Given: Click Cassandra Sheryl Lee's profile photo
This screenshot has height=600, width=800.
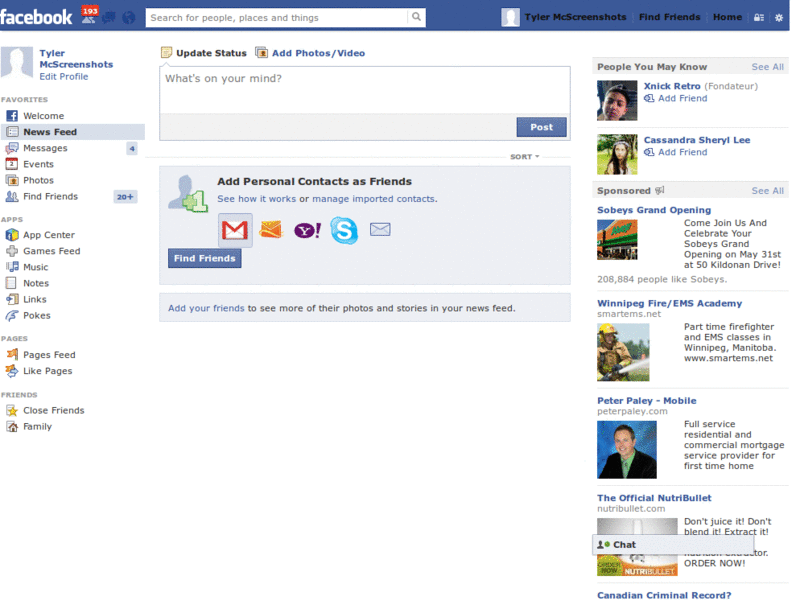Looking at the screenshot, I should click(617, 154).
